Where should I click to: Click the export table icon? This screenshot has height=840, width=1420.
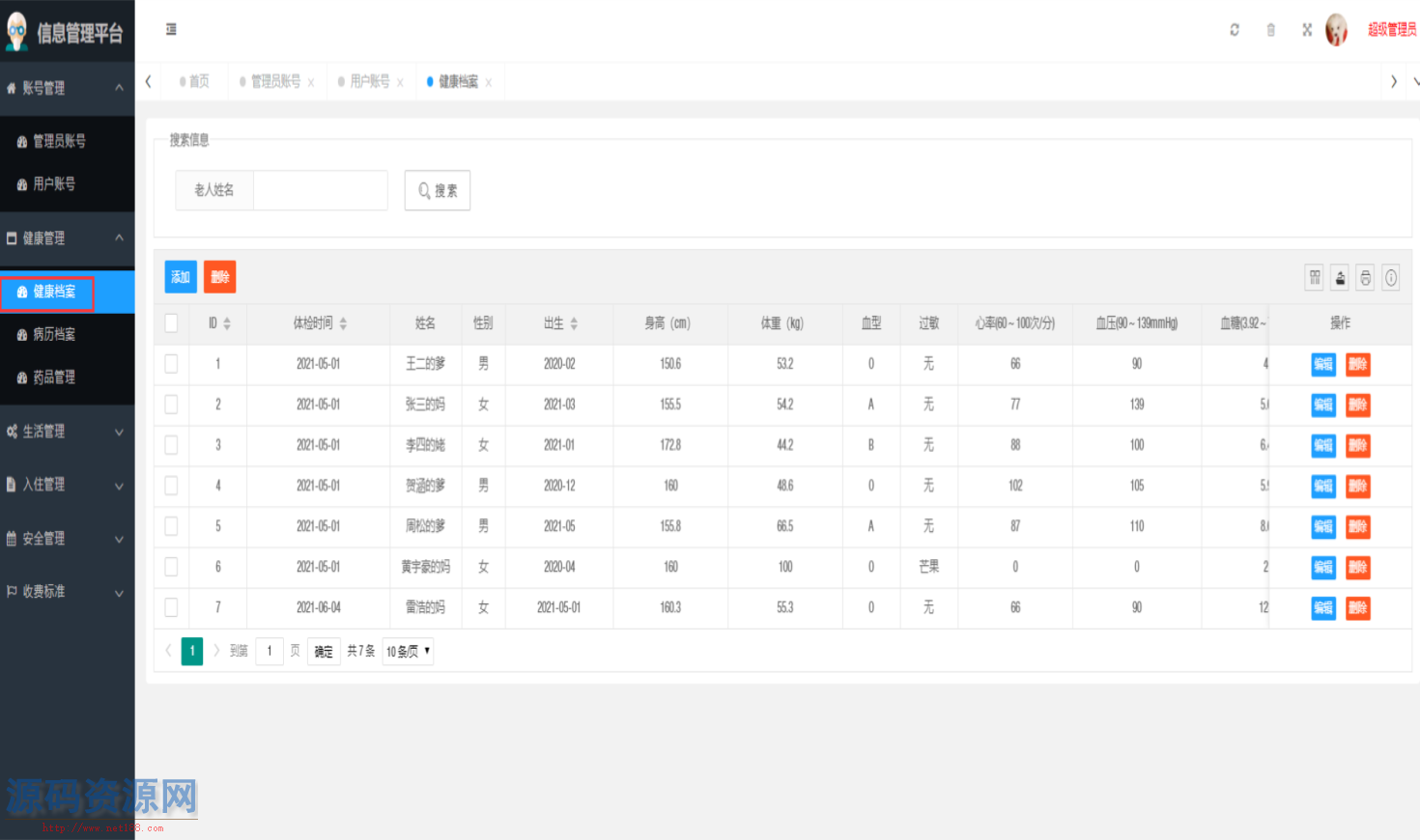click(x=1340, y=278)
